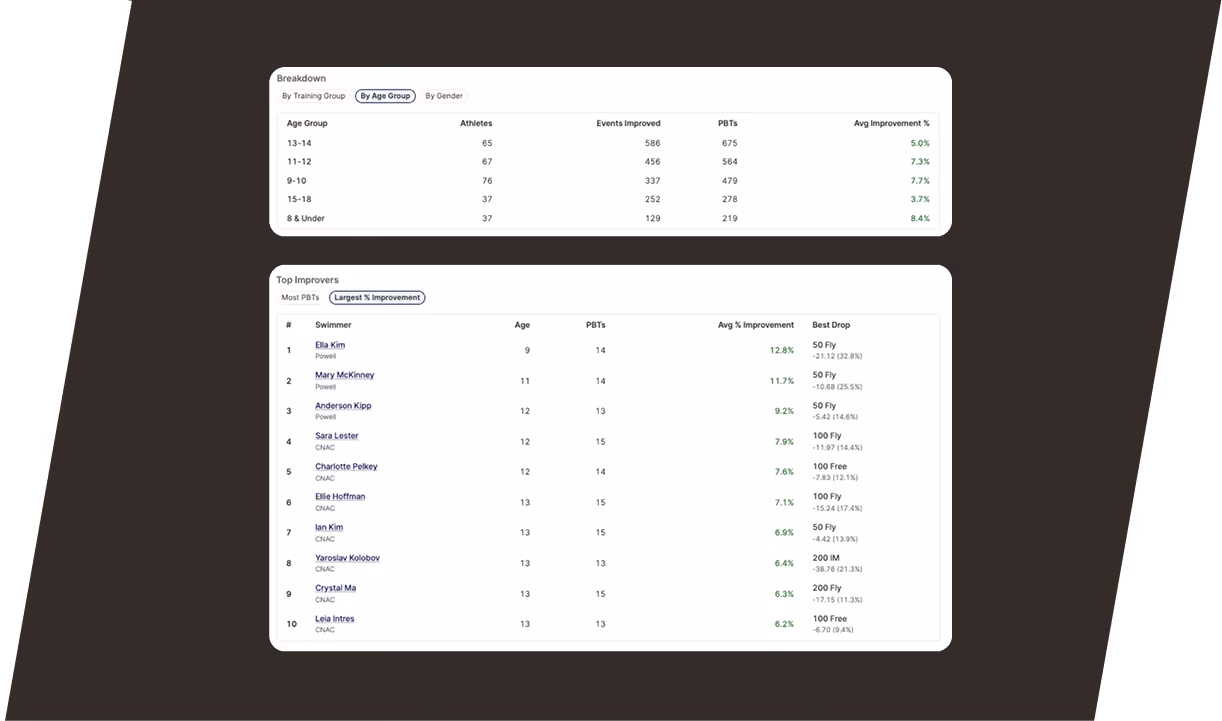Viewport: 1222px width, 721px height.
Task: Select the 13-14 age group row
Action: (x=608, y=143)
